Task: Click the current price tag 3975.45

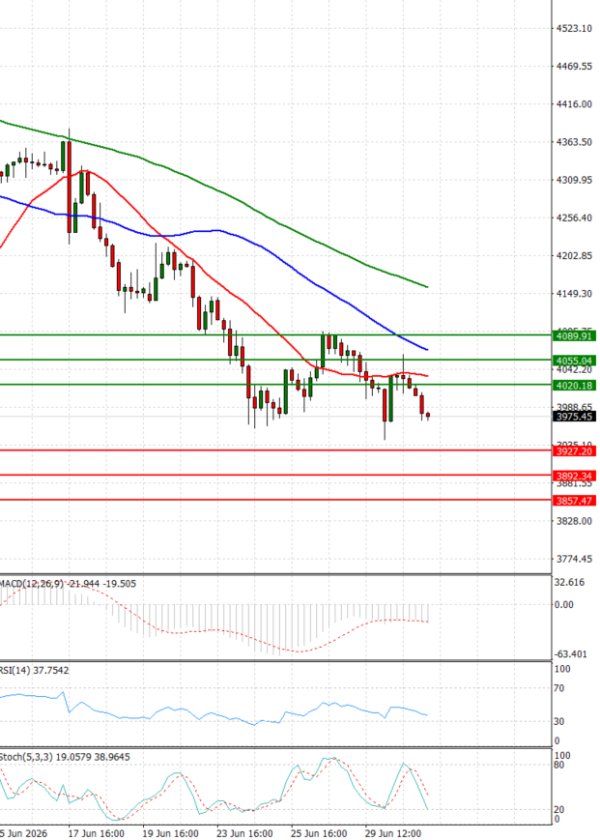Action: [x=574, y=416]
